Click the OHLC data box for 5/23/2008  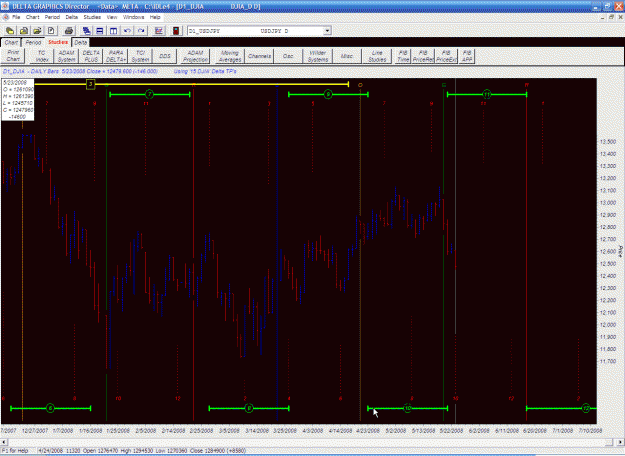[x=18, y=100]
